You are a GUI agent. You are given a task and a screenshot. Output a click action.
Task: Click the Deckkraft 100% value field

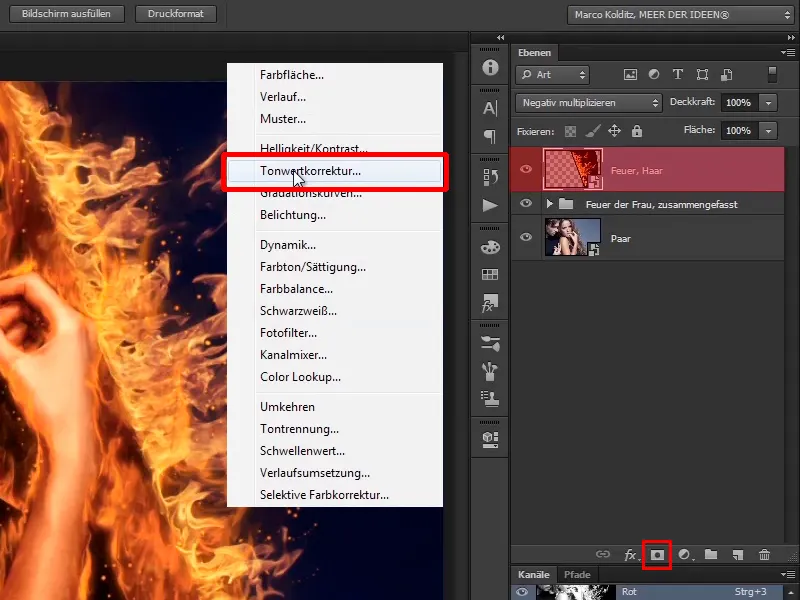tap(739, 103)
